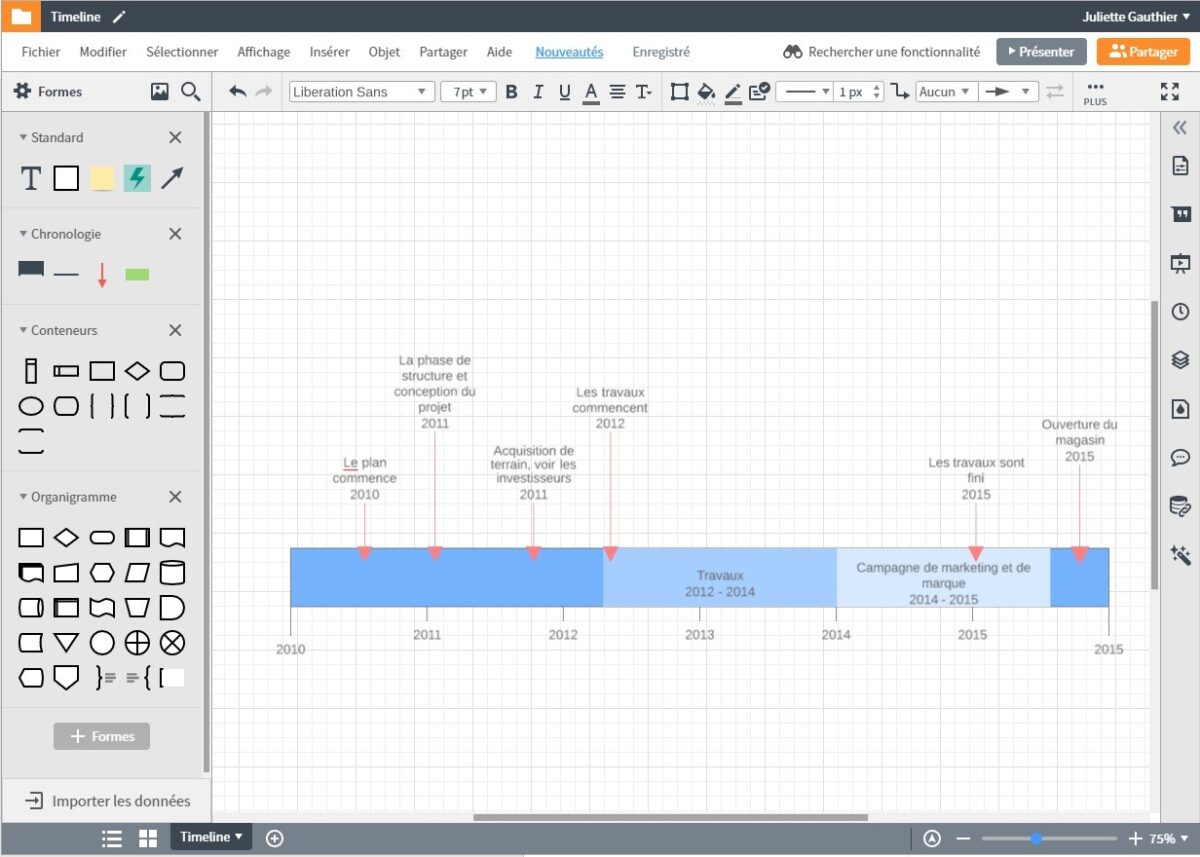Click the Nouveautés link

pos(569,52)
